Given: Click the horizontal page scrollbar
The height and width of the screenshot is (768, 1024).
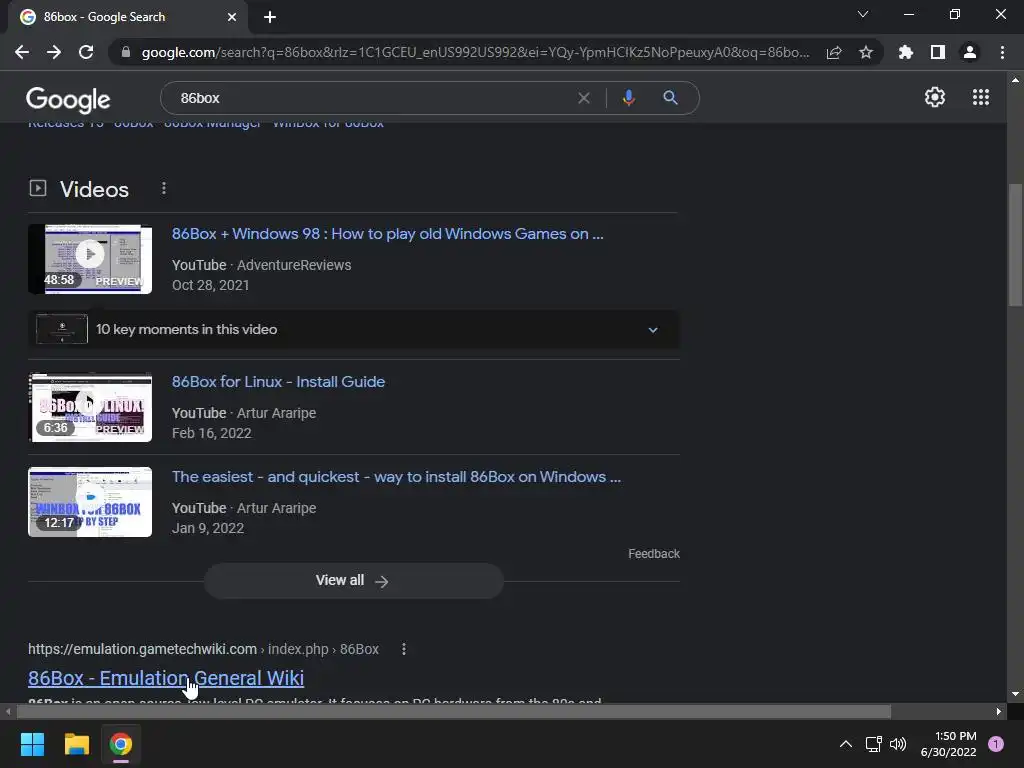Looking at the screenshot, I should pyautogui.click(x=454, y=711).
